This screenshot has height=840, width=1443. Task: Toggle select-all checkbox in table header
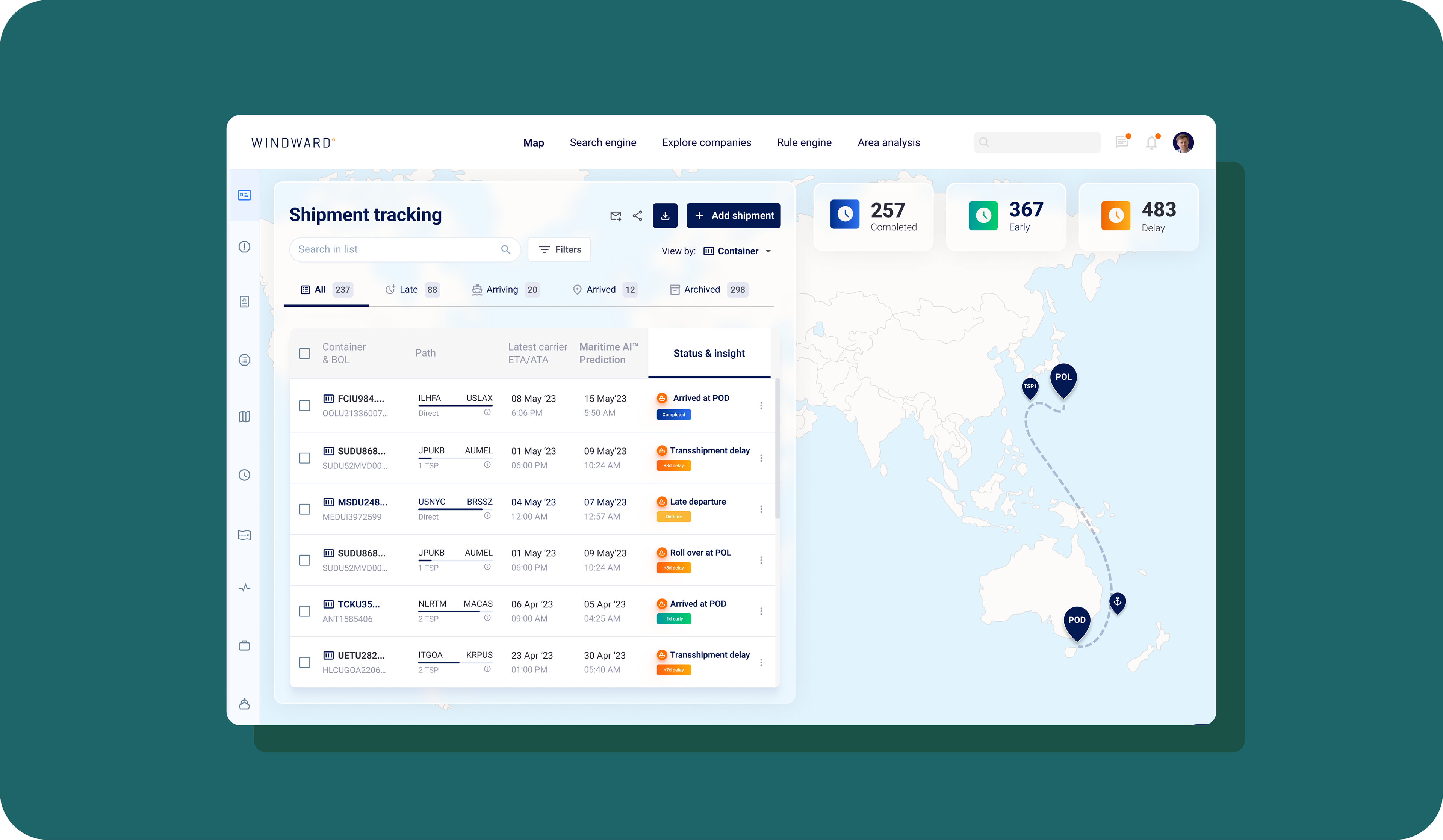point(305,353)
